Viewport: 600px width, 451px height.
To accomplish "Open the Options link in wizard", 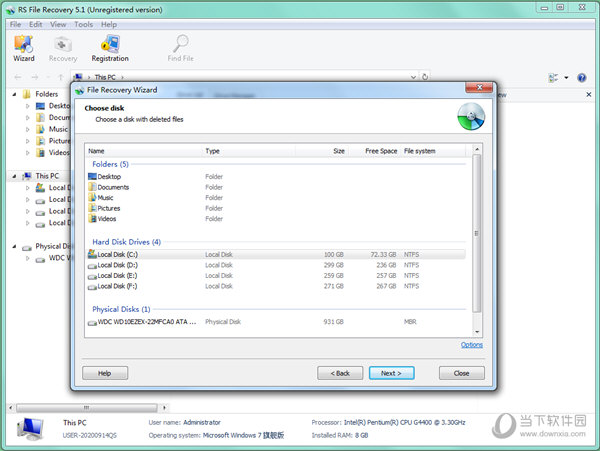I will [471, 345].
